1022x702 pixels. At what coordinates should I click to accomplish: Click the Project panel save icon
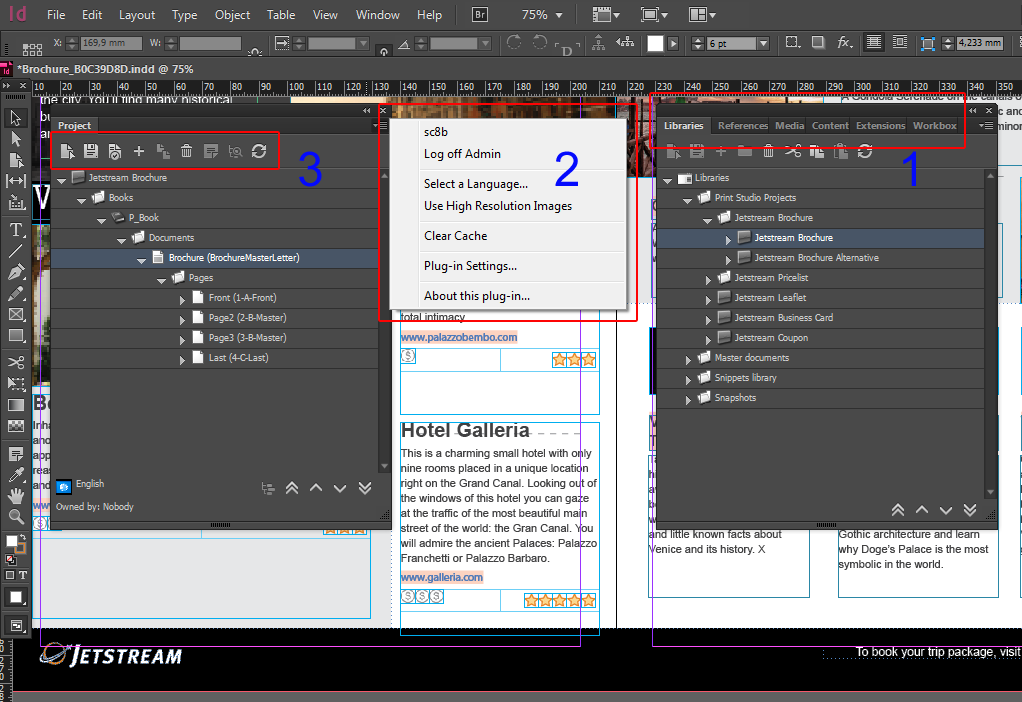point(91,151)
